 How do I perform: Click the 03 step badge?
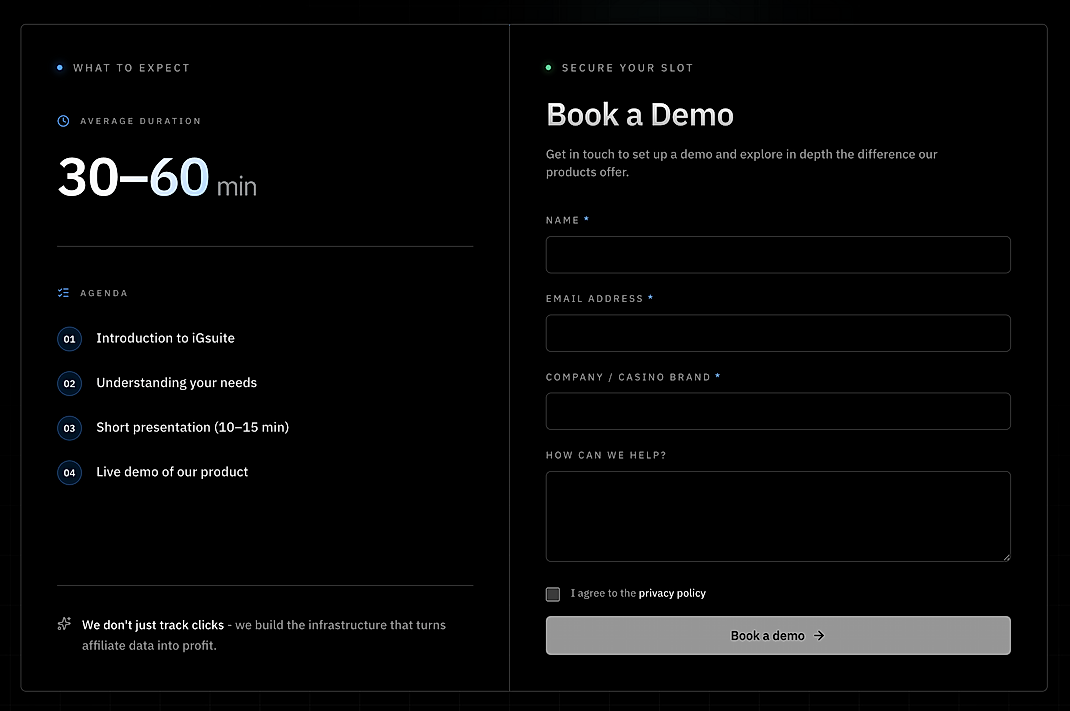[70, 428]
